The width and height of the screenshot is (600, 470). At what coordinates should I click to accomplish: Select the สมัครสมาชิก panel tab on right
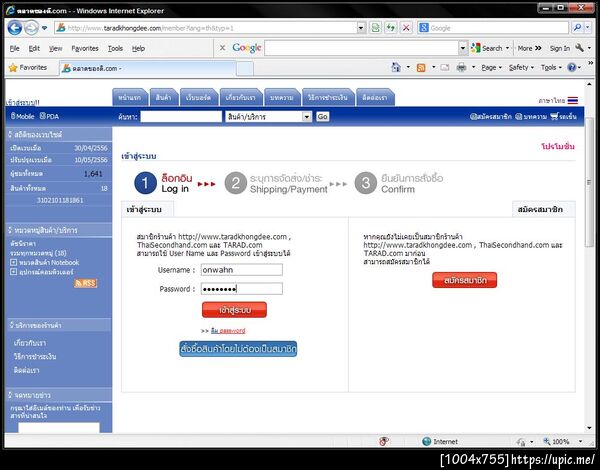coord(543,209)
